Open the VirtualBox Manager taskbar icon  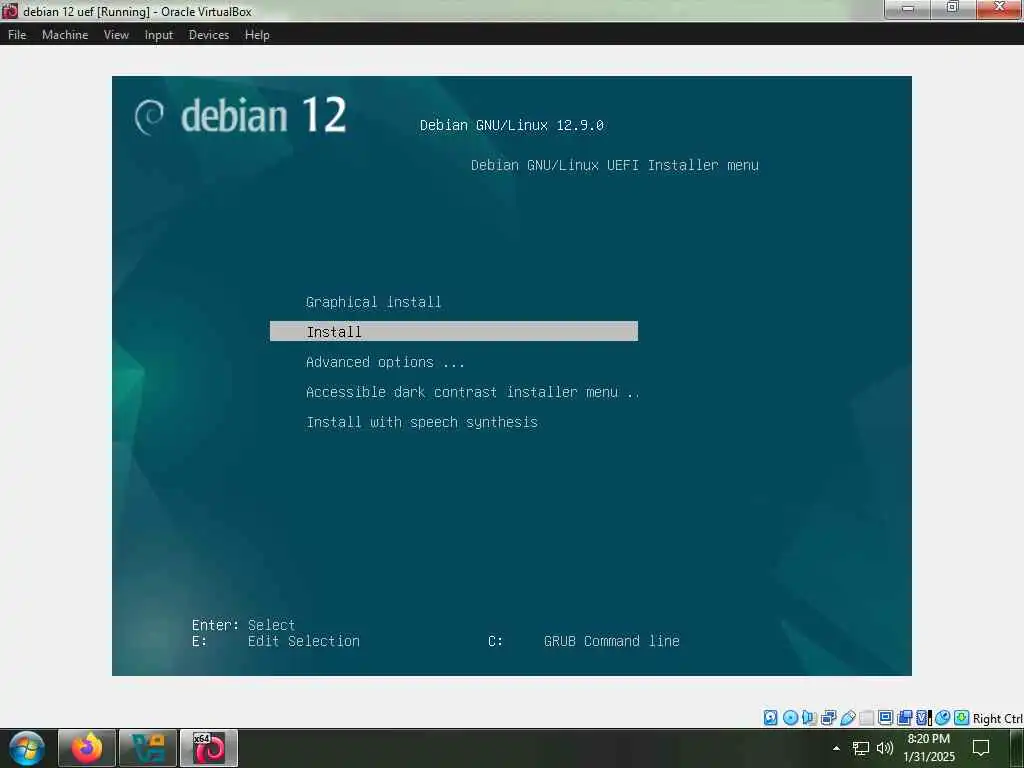(148, 748)
